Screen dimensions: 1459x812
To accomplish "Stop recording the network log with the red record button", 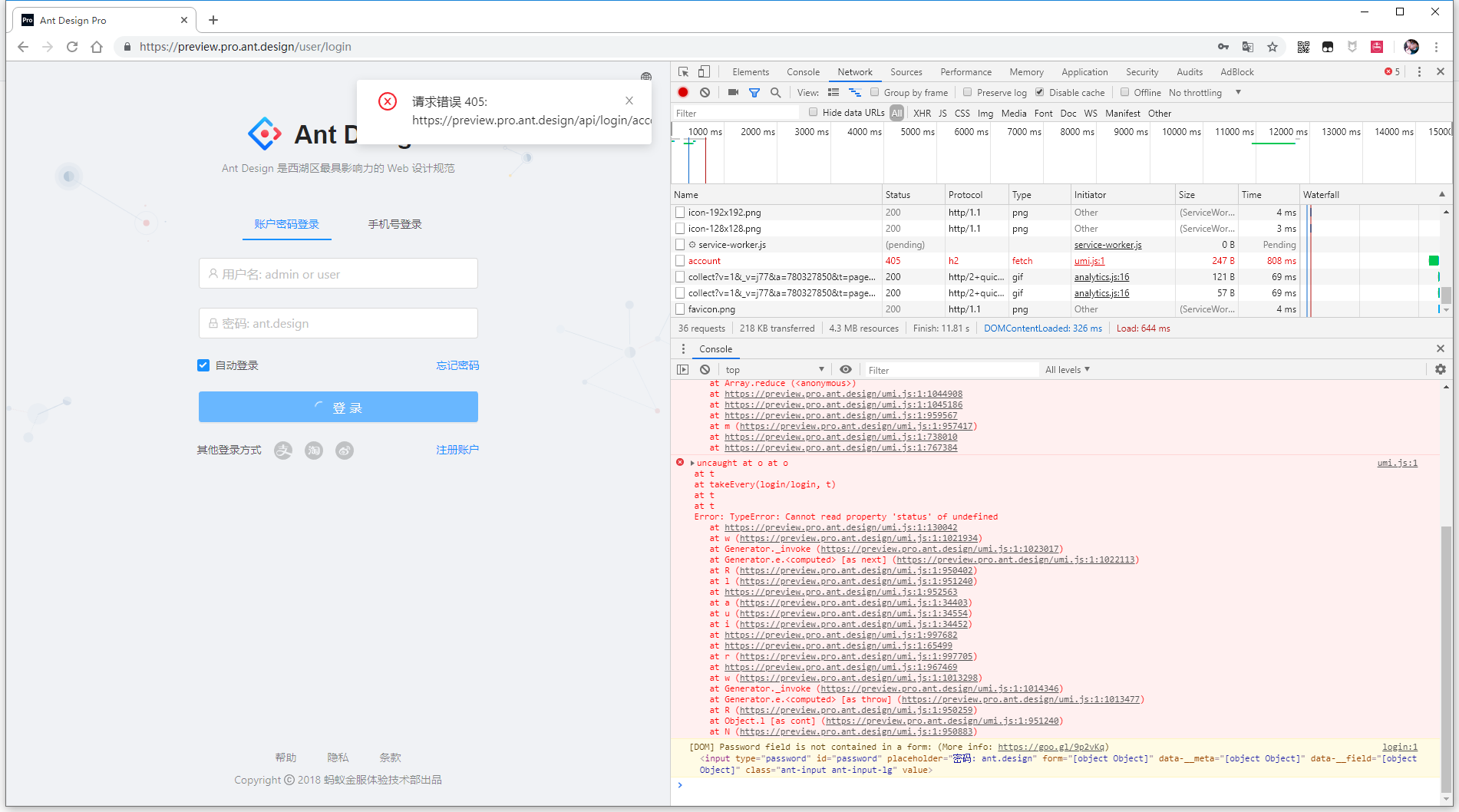I will tap(683, 92).
